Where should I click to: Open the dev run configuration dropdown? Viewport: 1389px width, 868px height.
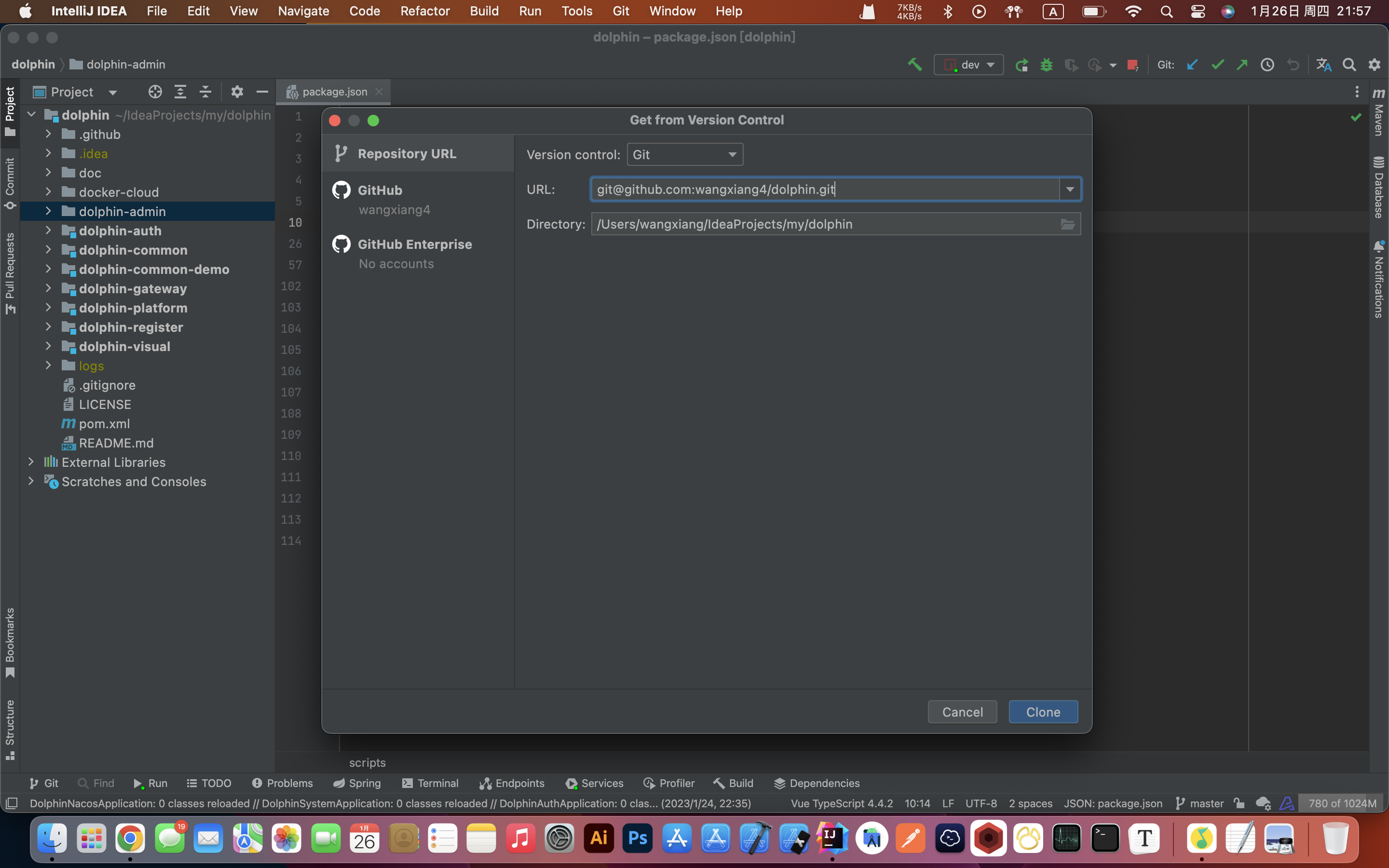click(x=969, y=65)
